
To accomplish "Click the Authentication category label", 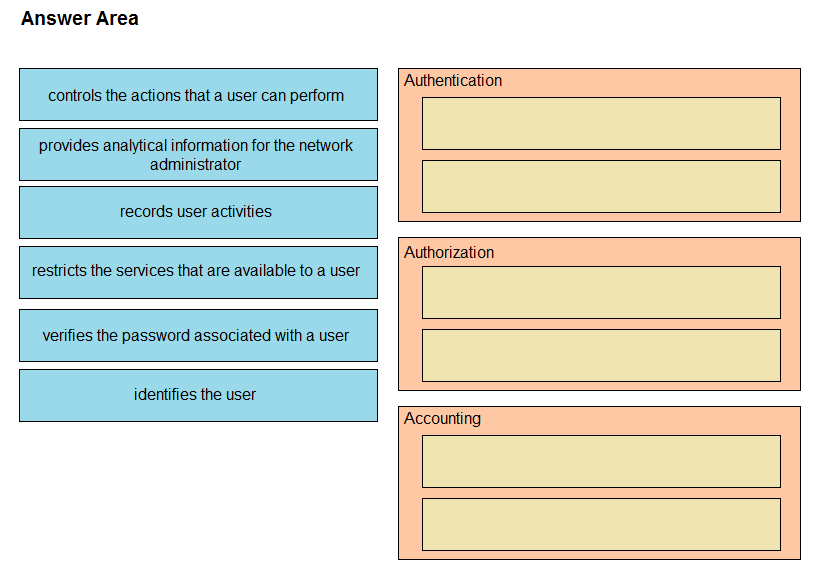I will click(x=453, y=81).
